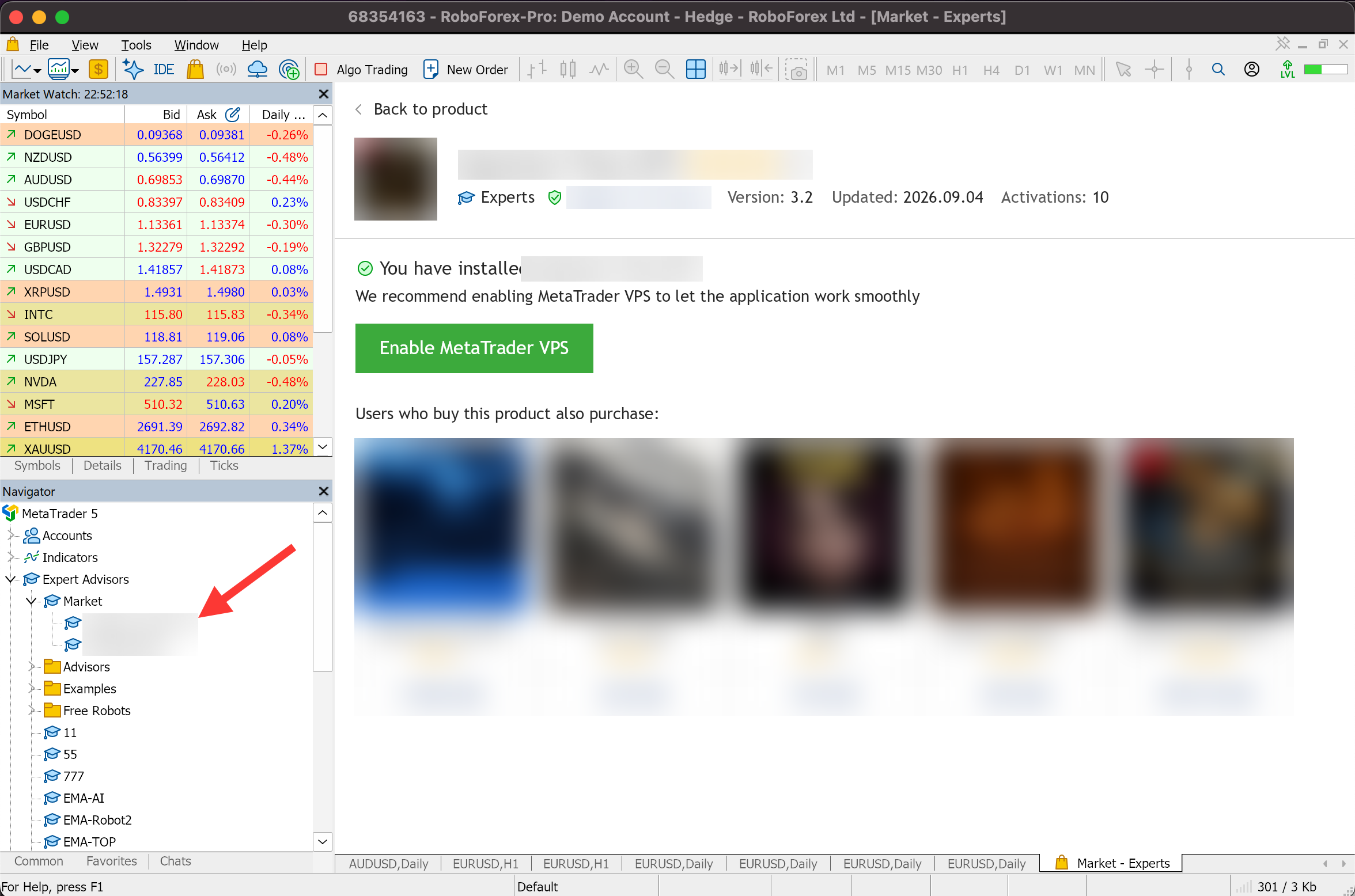Toggle the Algo Trading button
This screenshot has height=896, width=1355.
tap(361, 70)
